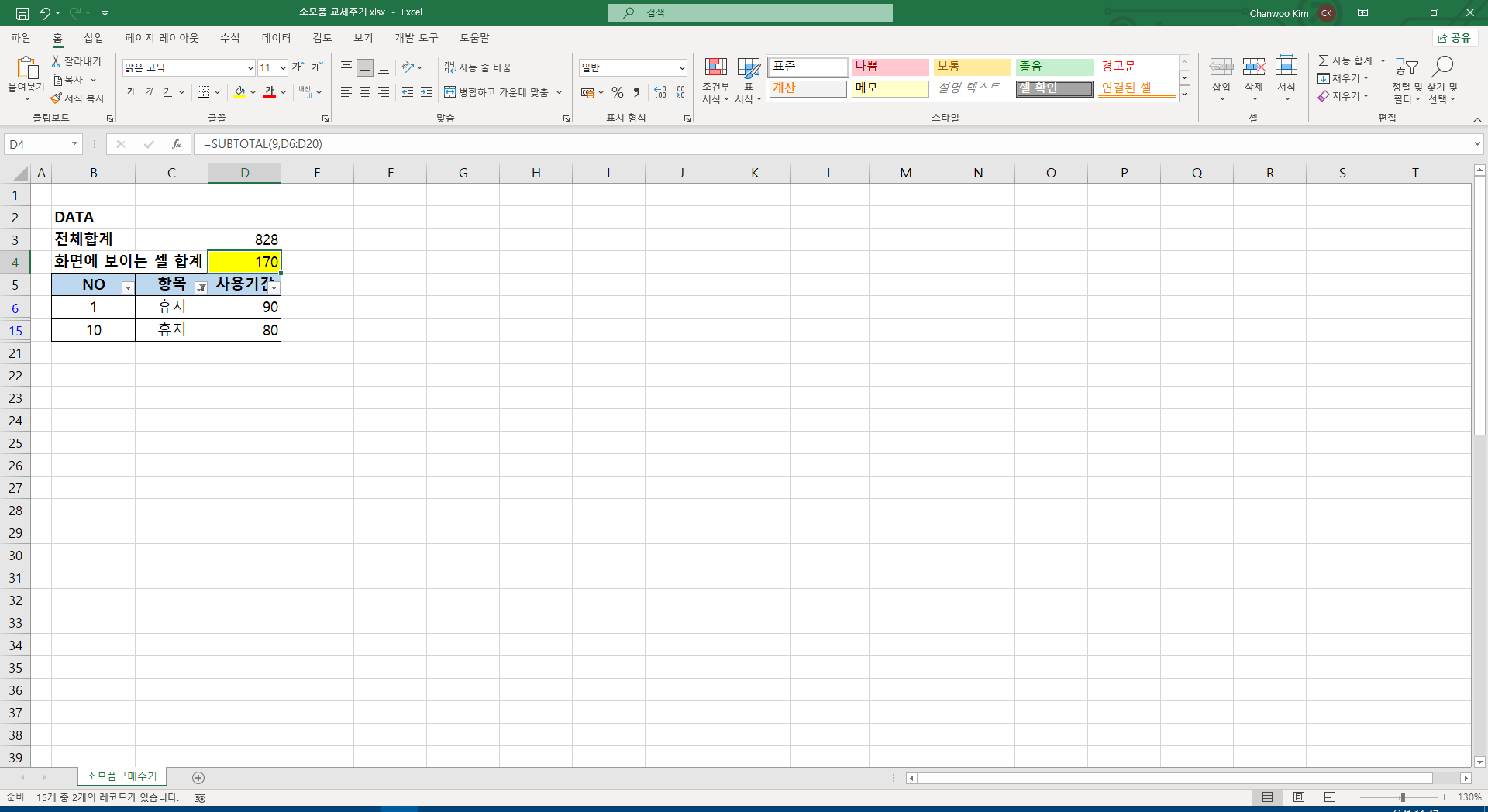The width and height of the screenshot is (1488, 812).
Task: Open fill color dropdown arrow
Action: (x=253, y=92)
